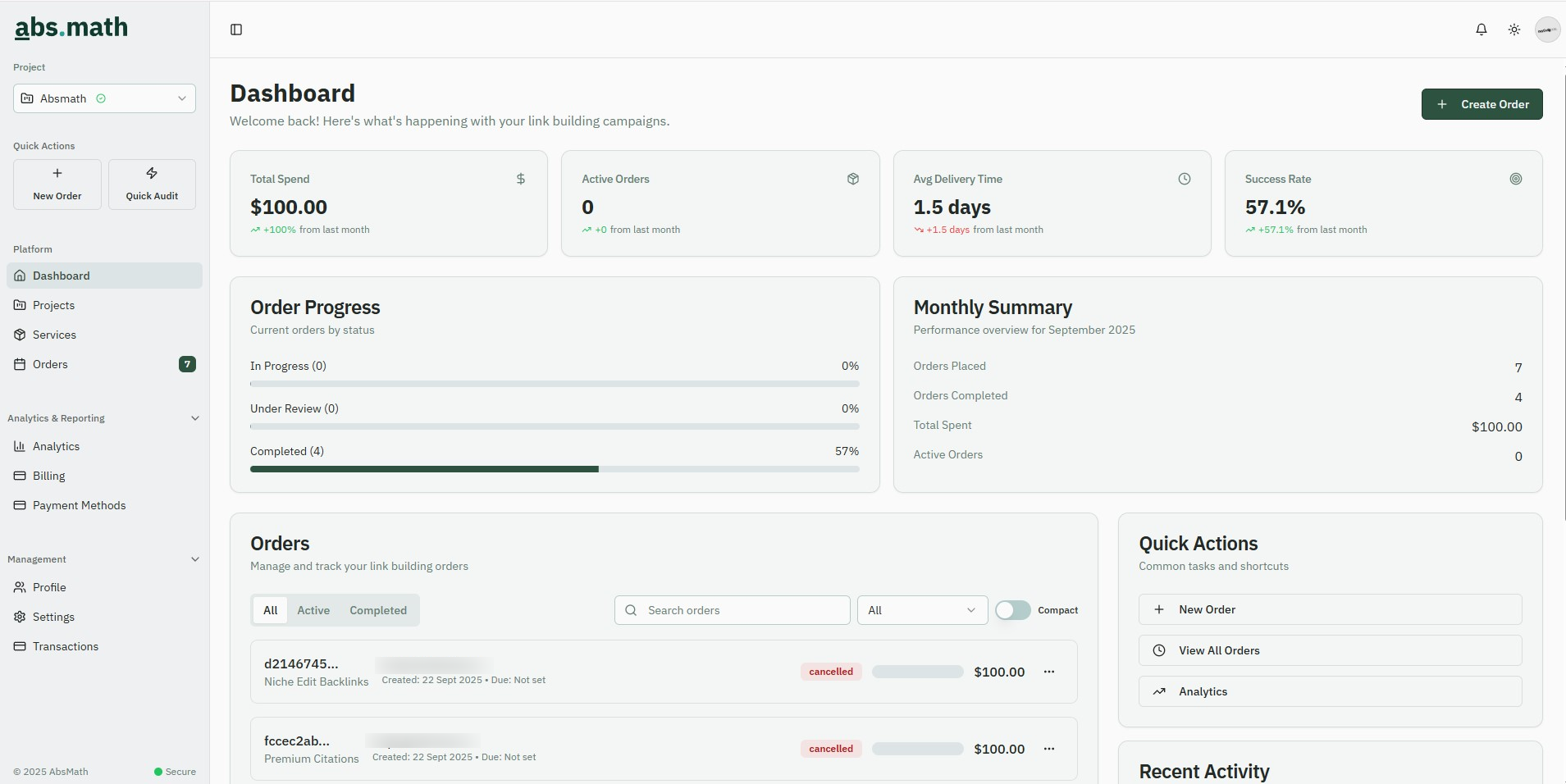Click the Completed progress bar
Image resolution: width=1566 pixels, height=784 pixels.
tap(554, 469)
